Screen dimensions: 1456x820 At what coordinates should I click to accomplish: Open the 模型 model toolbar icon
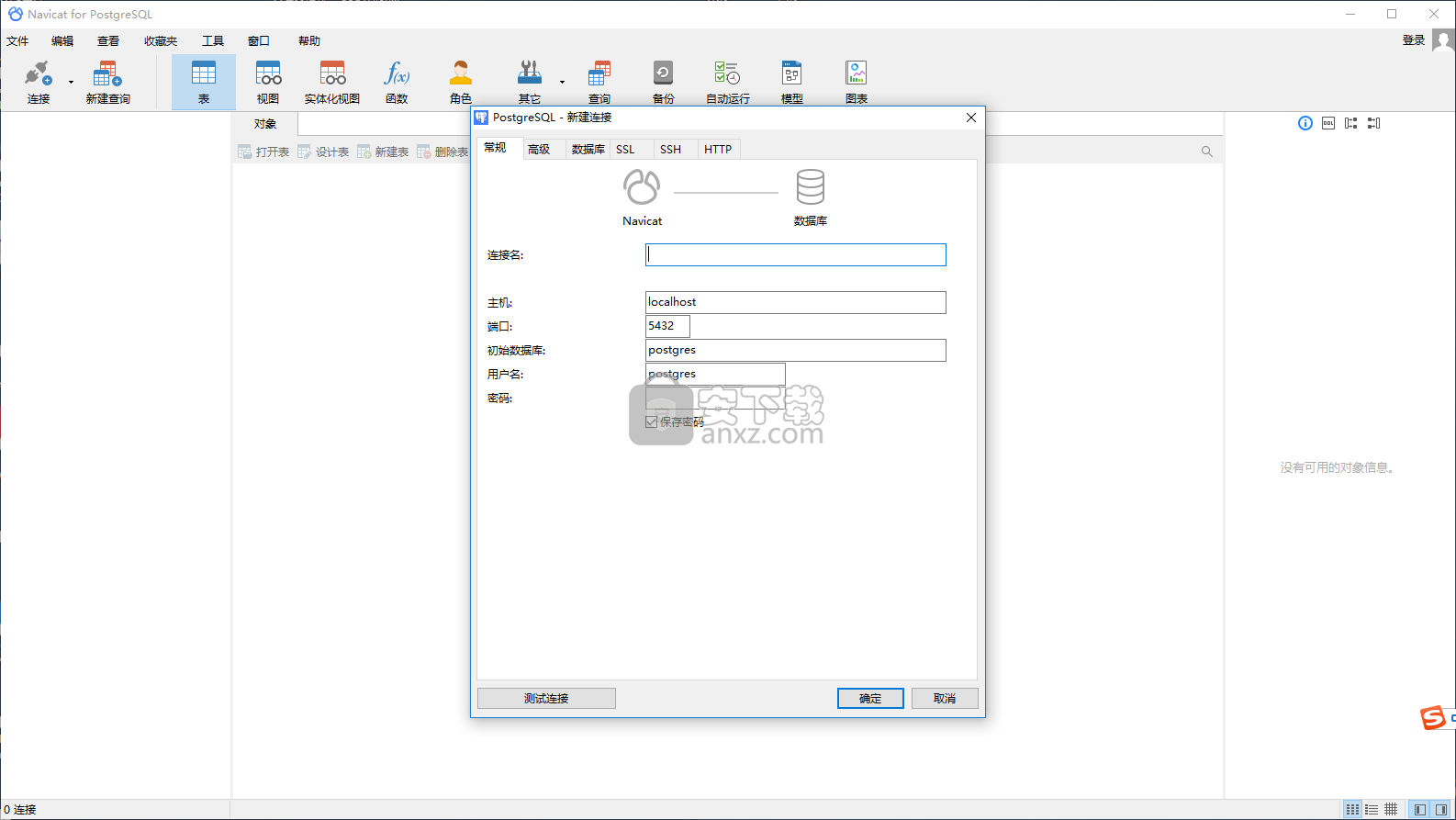coord(791,82)
